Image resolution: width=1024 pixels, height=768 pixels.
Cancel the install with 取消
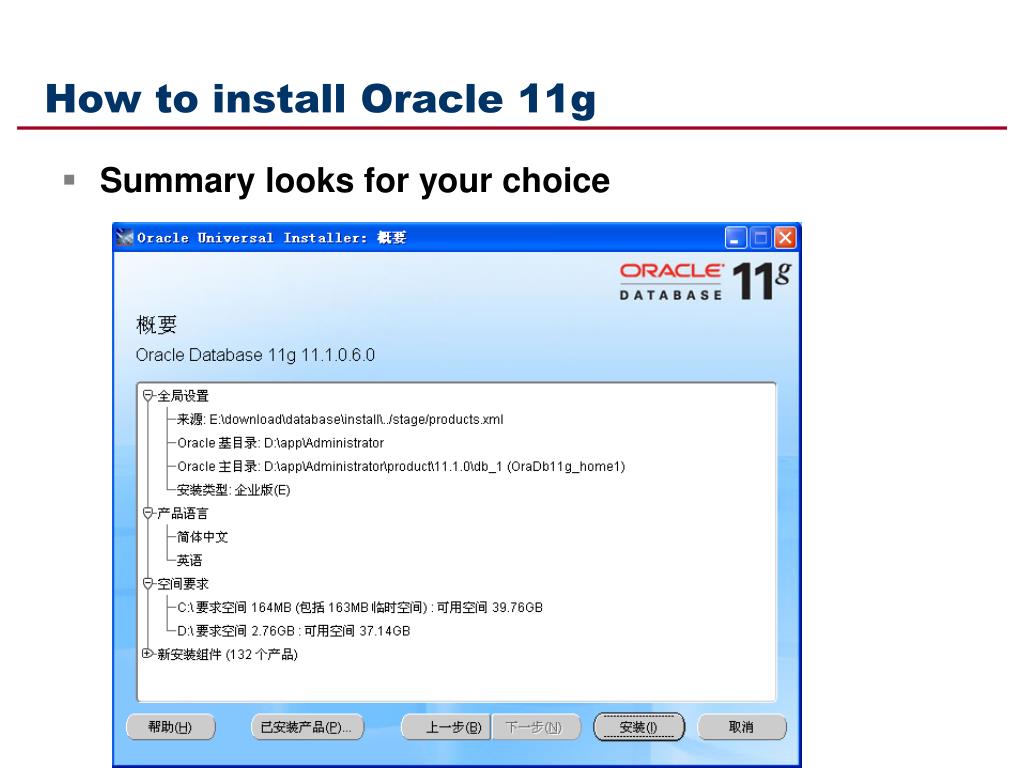pos(741,727)
